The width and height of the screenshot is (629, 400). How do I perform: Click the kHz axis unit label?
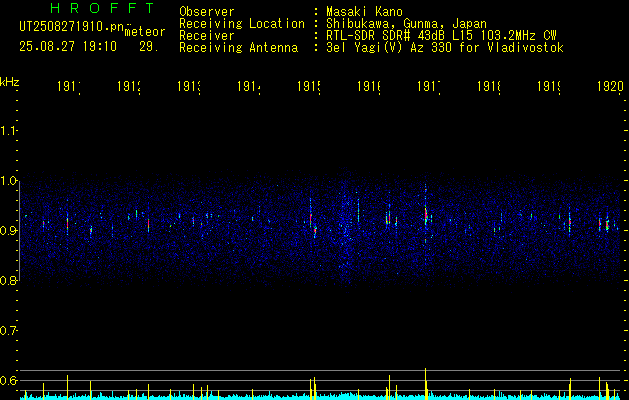10,82
